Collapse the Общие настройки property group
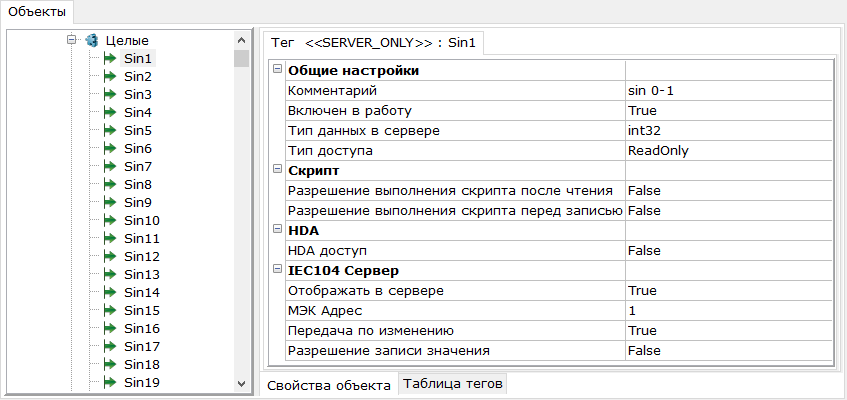The width and height of the screenshot is (847, 400). coord(278,69)
